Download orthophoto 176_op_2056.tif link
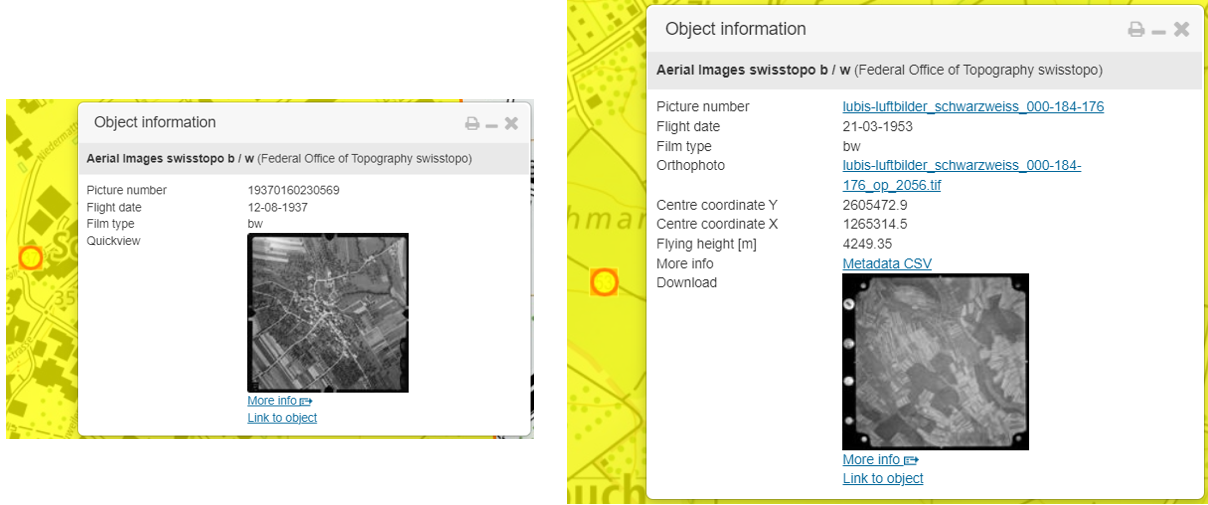 [x=962, y=176]
